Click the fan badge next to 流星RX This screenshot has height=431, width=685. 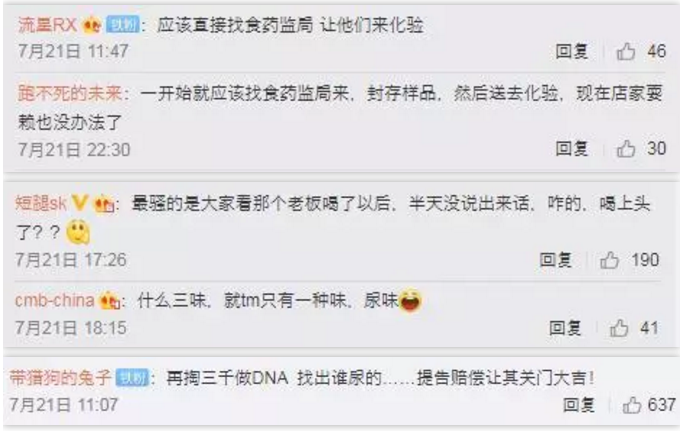click(x=123, y=25)
